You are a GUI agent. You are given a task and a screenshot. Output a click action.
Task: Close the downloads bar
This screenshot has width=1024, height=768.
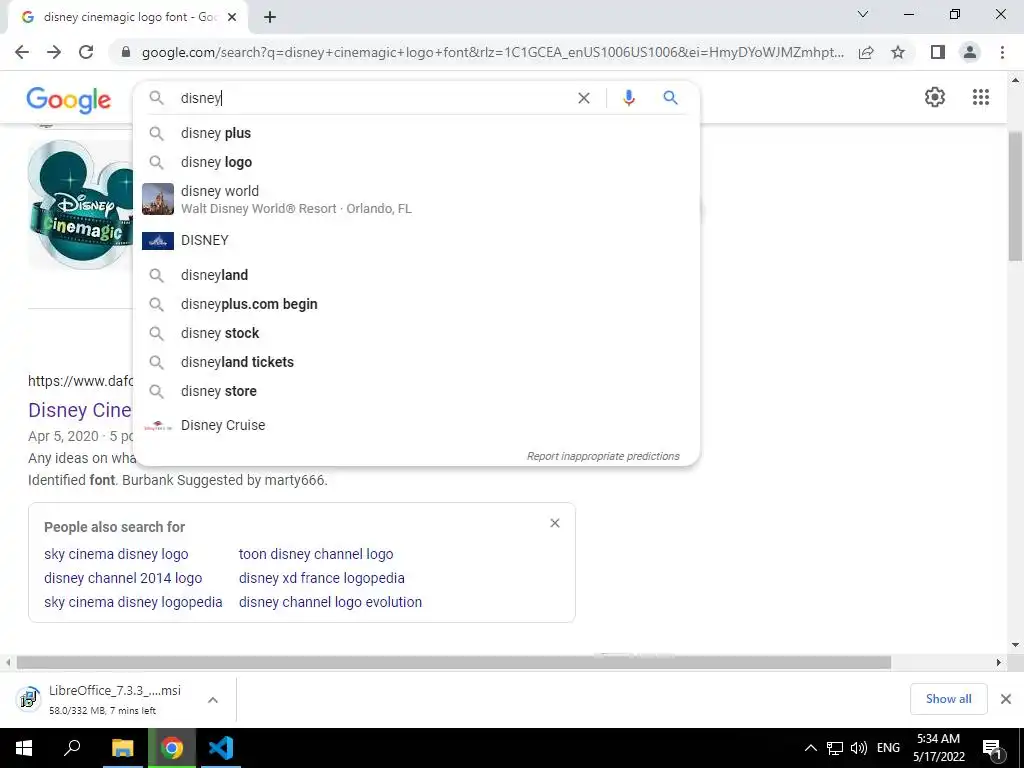(x=1006, y=699)
